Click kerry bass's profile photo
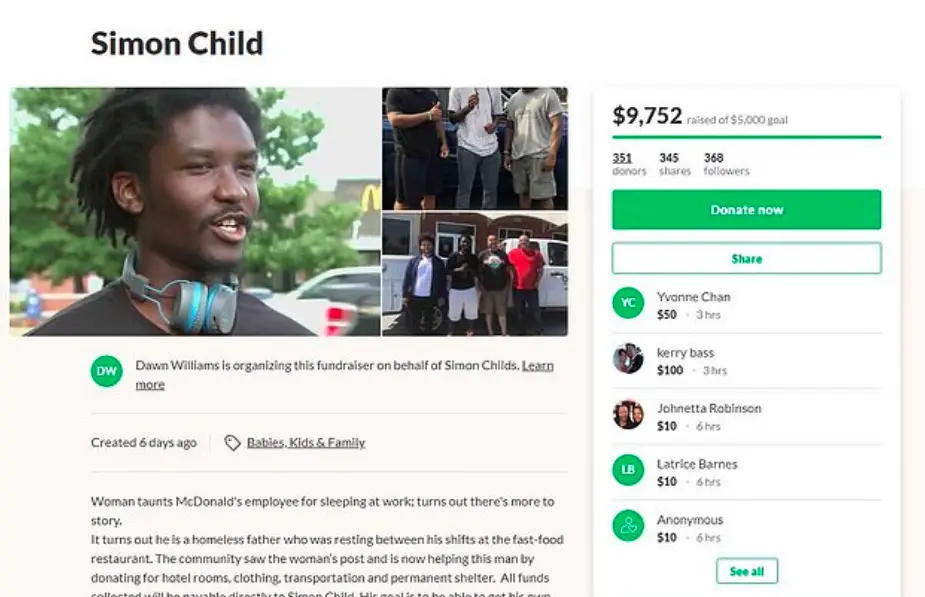The height and width of the screenshot is (597, 925). [628, 358]
